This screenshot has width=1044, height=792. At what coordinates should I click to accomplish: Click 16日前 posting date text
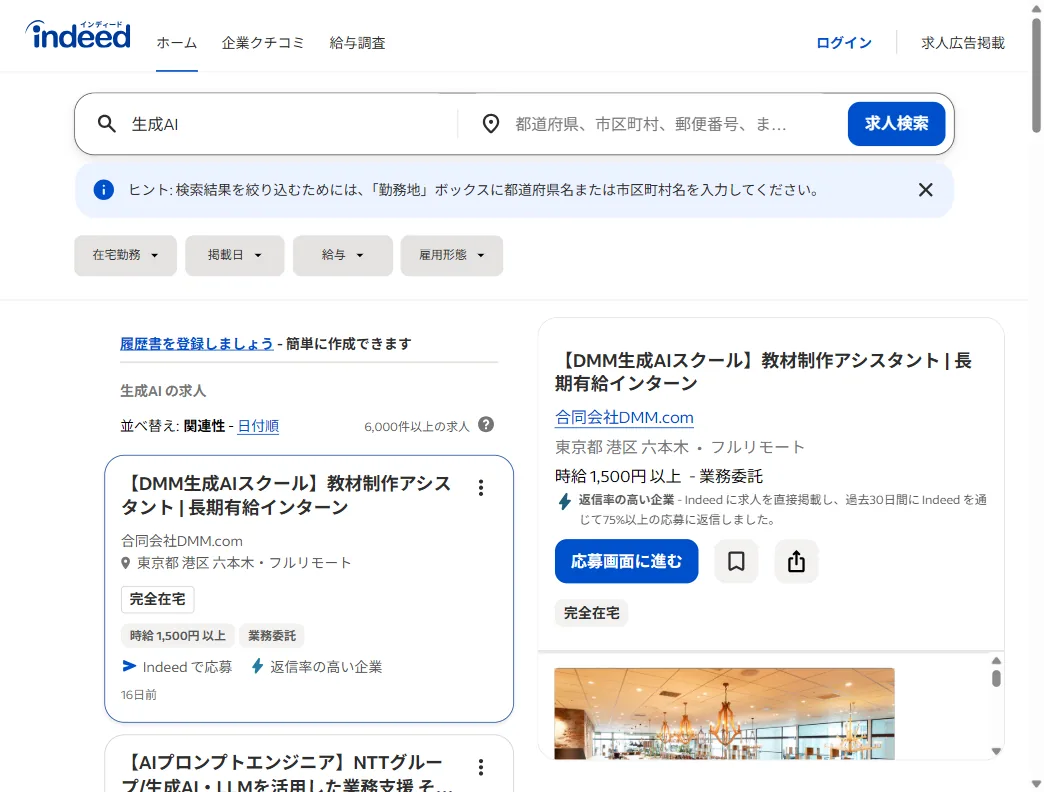[138, 695]
